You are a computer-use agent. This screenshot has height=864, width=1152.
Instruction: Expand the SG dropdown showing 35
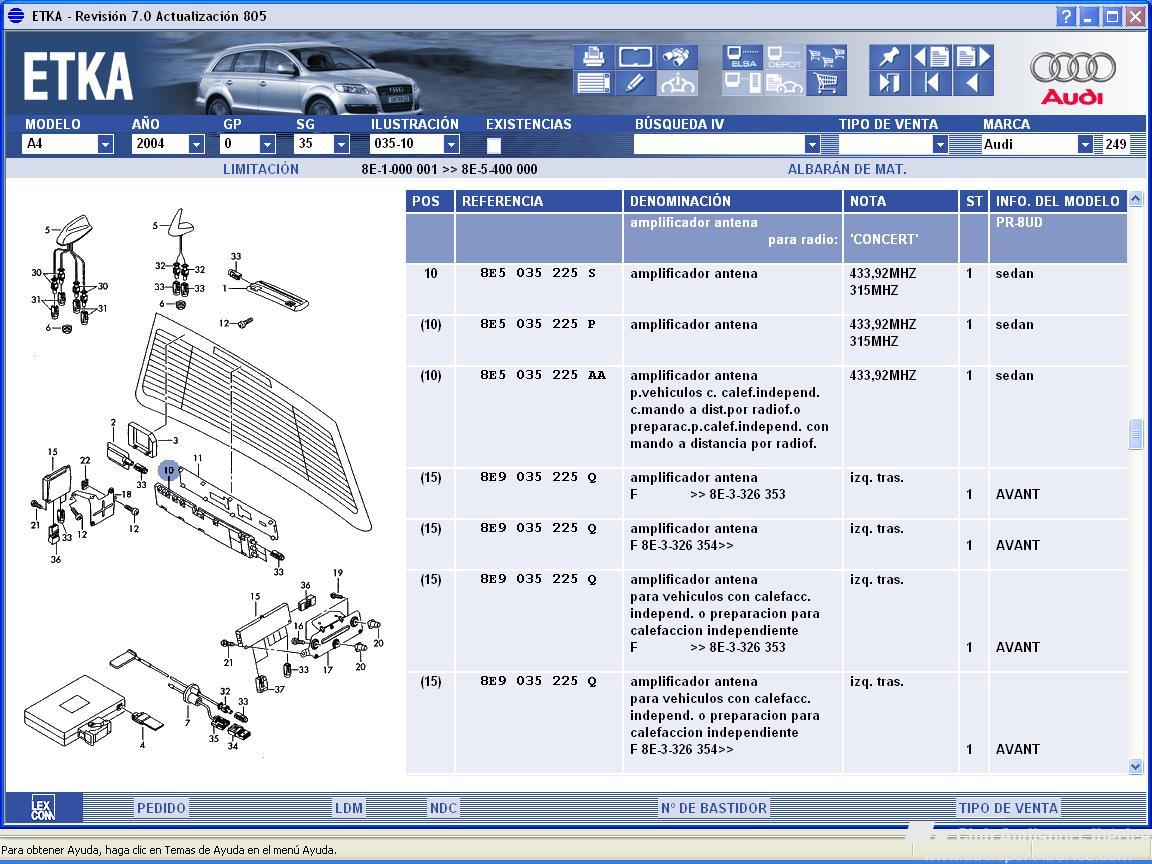[x=341, y=144]
